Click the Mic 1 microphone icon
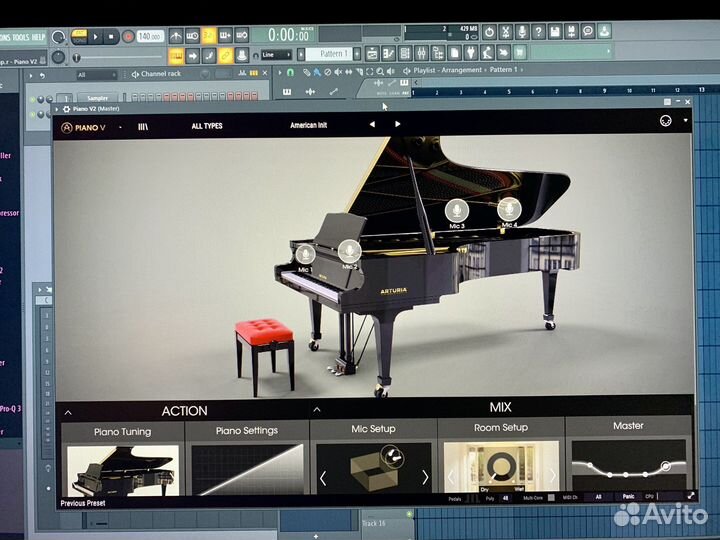Image resolution: width=720 pixels, height=540 pixels. tap(305, 254)
